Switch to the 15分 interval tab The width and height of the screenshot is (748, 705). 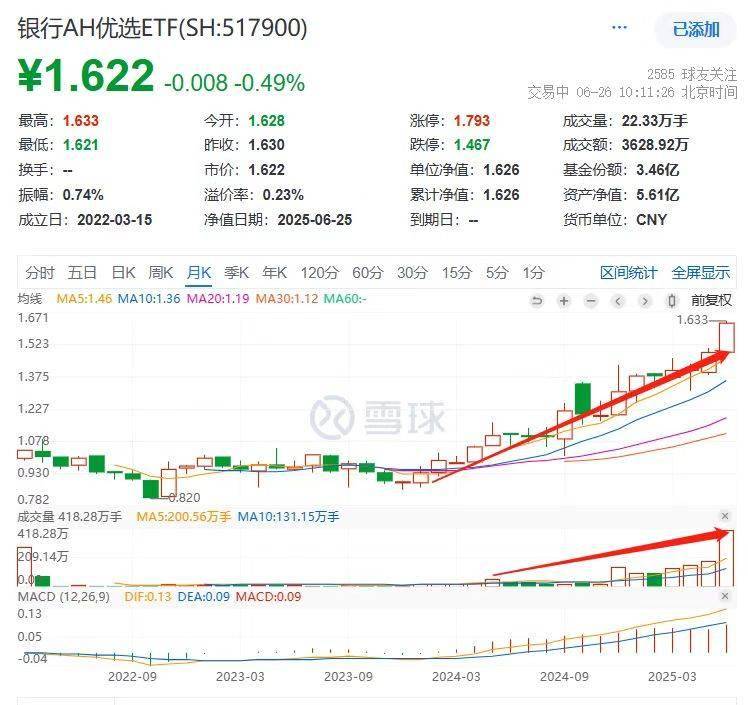[457, 273]
